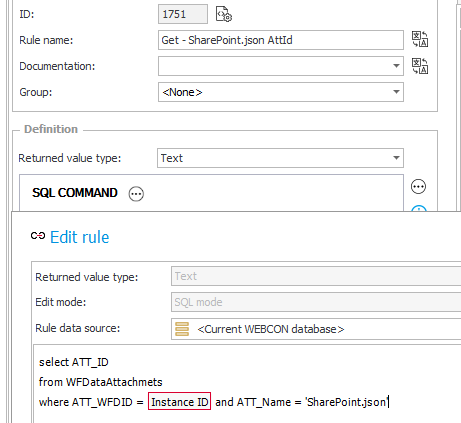The height and width of the screenshot is (423, 461).
Task: Click 'where ATT_WFDID =' text
Action: tap(91, 402)
